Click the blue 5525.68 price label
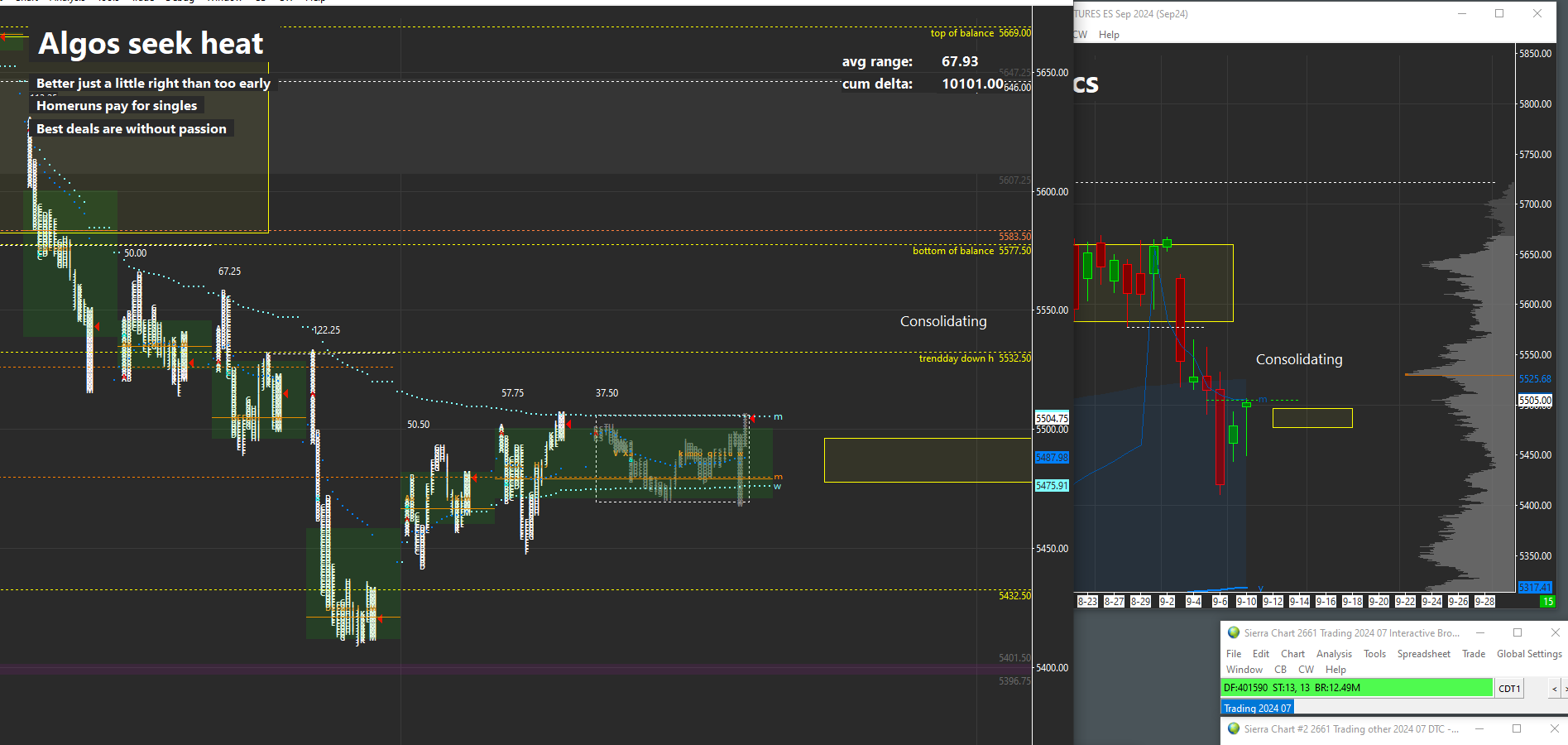This screenshot has height=745, width=1568. pyautogui.click(x=1535, y=379)
